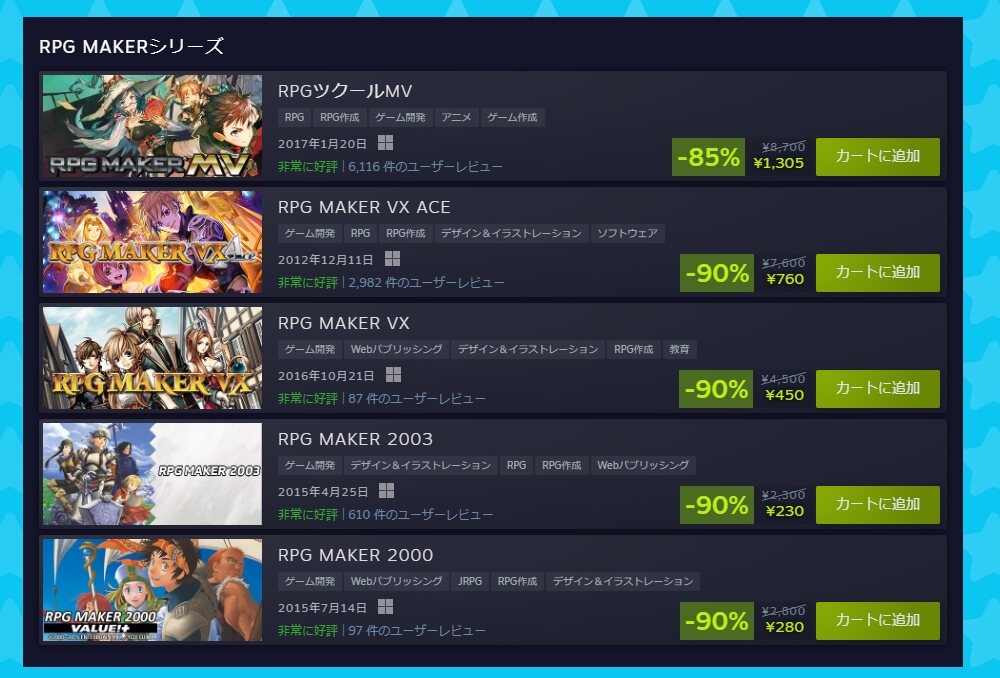Click the ¥450 discounted price for VX
This screenshot has width=1000, height=678.
click(784, 395)
